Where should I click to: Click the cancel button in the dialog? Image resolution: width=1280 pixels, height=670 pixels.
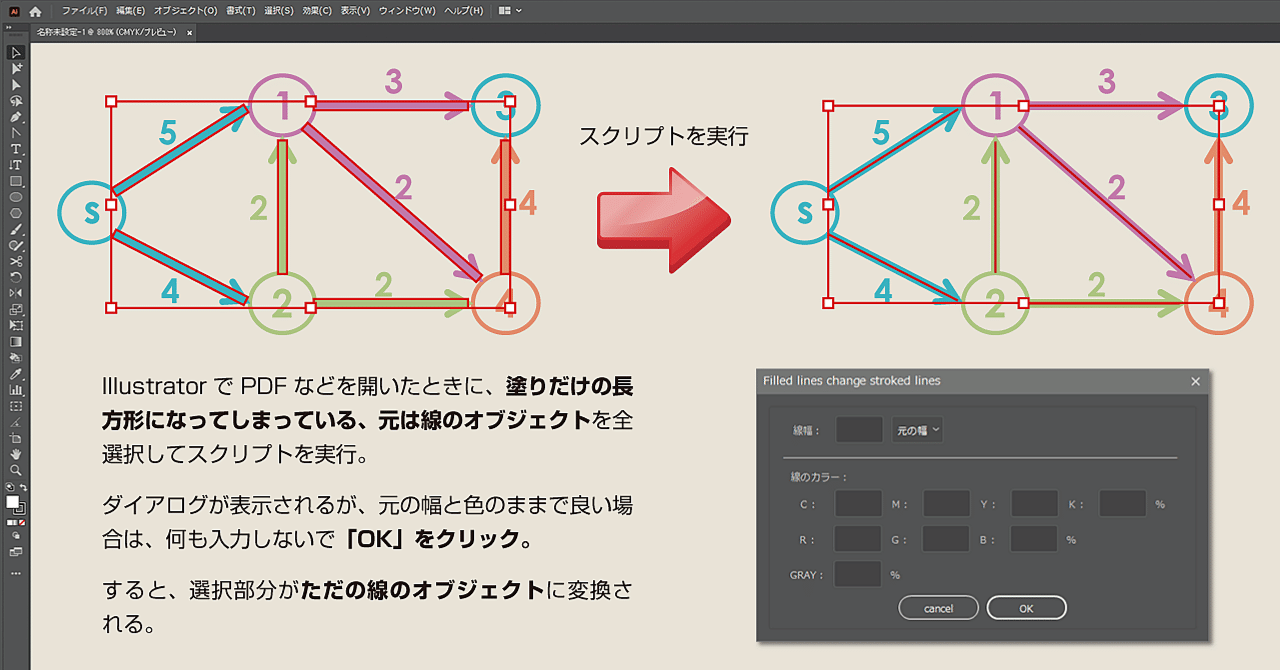tap(938, 607)
